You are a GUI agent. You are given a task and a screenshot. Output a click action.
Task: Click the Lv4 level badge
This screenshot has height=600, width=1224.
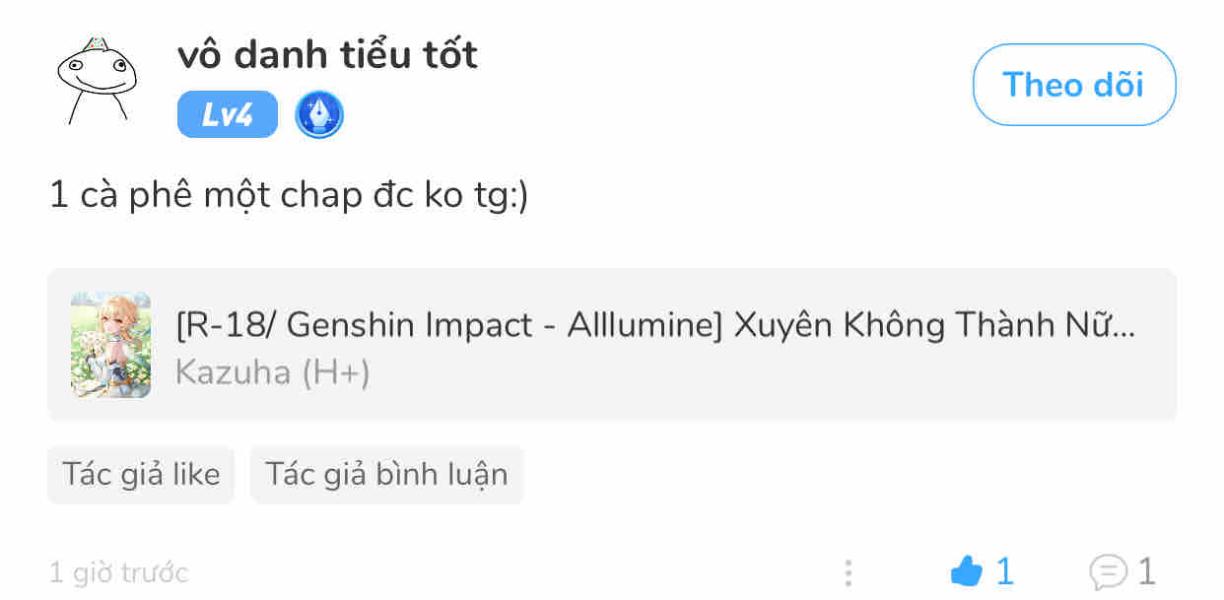tap(227, 115)
